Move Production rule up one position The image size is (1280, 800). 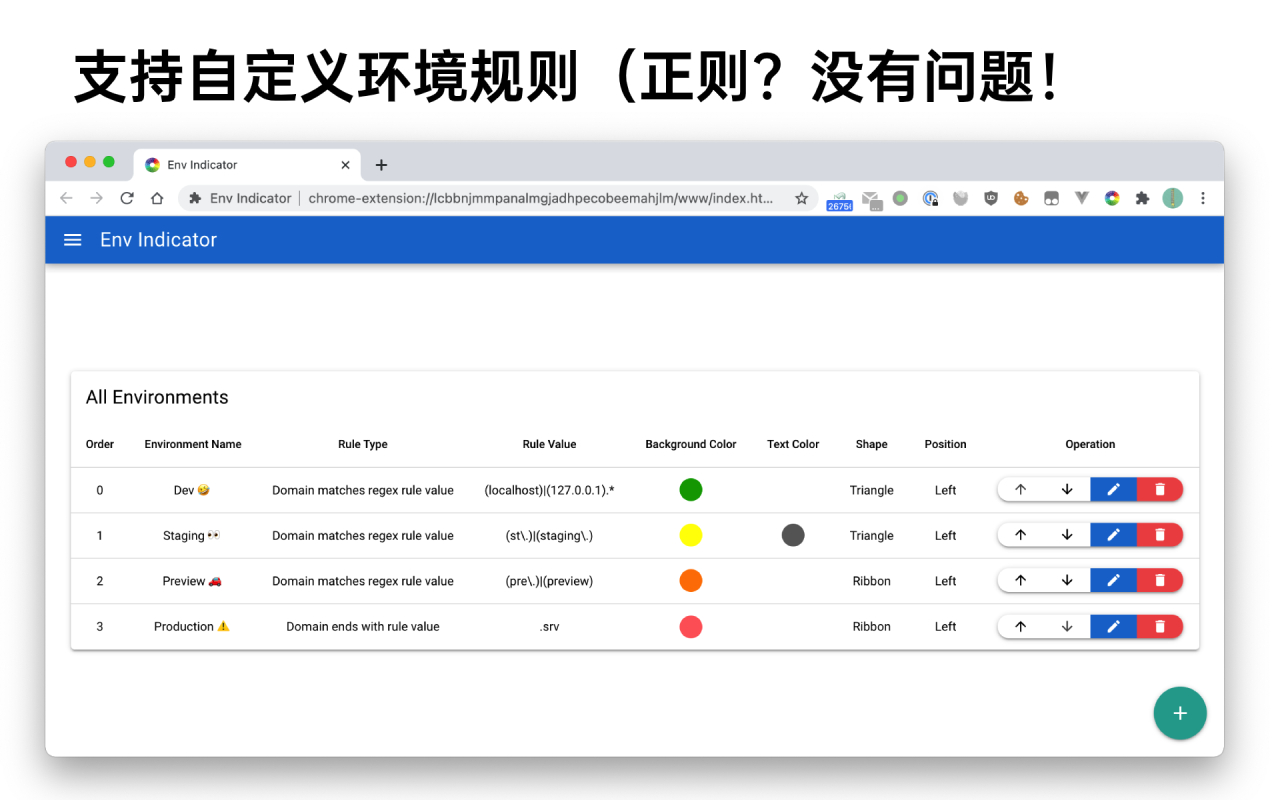(1019, 626)
